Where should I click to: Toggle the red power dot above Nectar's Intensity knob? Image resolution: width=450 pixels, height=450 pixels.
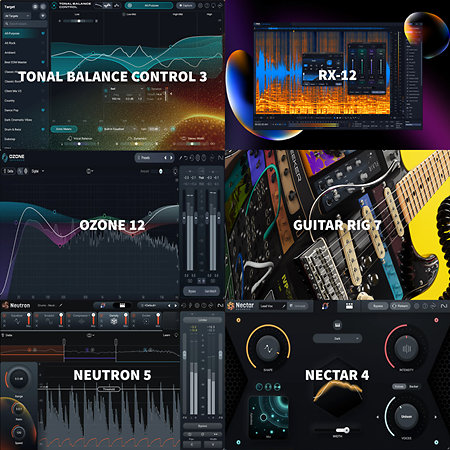tap(436, 320)
